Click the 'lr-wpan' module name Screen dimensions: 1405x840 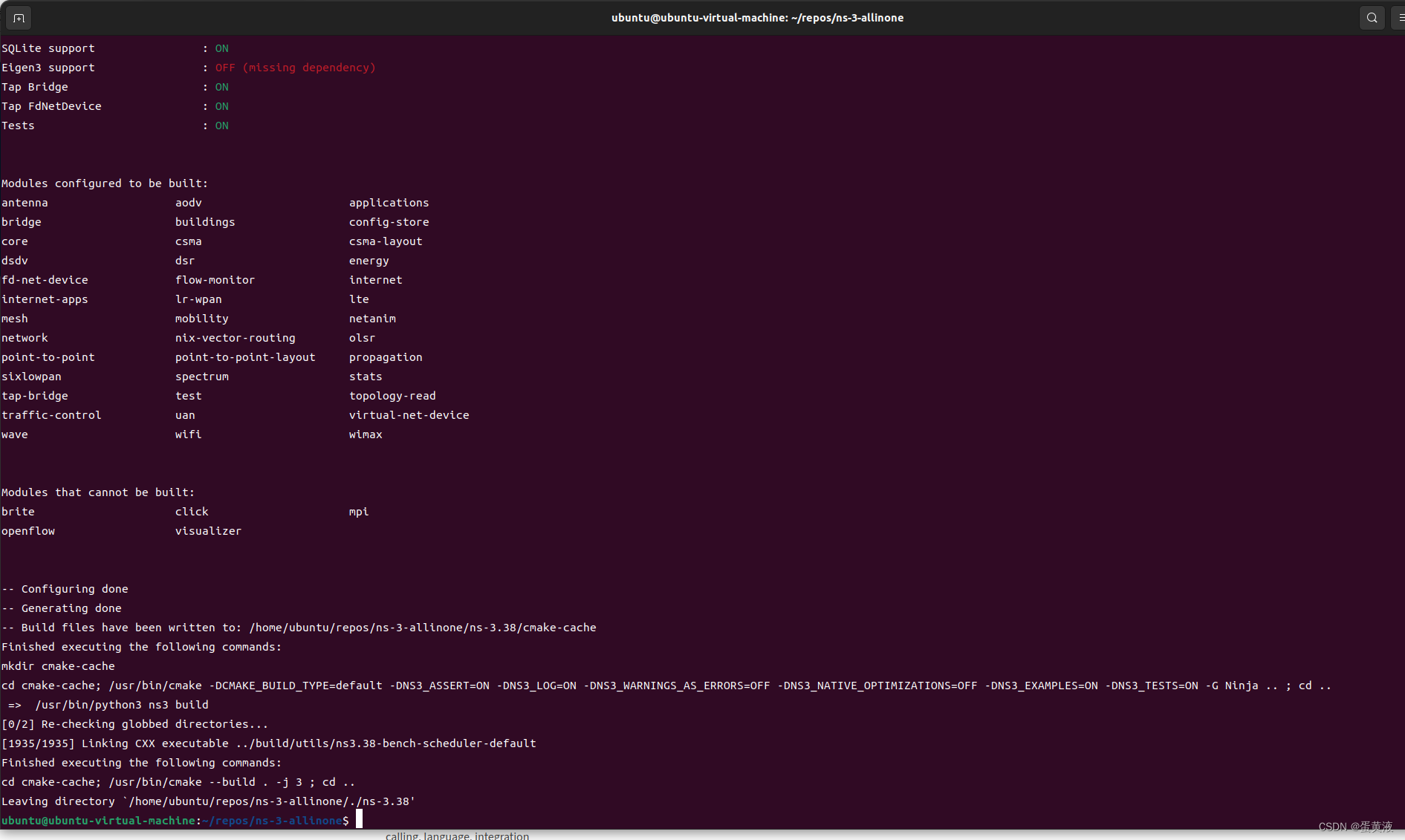(198, 299)
